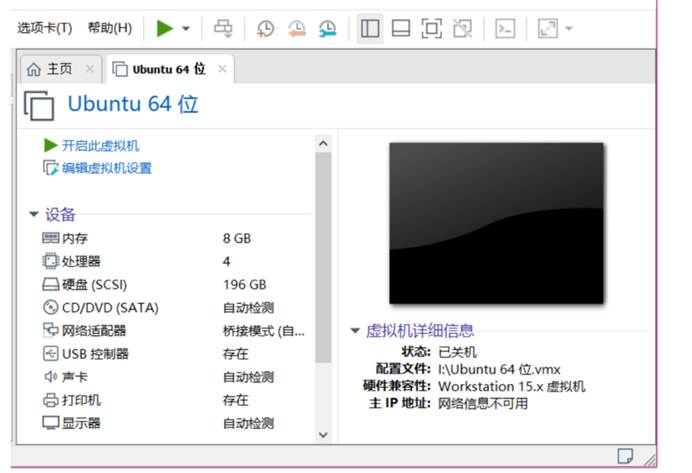The height and width of the screenshot is (473, 692).
Task: Click the 网络信息不可用 IP address text
Action: 483,403
